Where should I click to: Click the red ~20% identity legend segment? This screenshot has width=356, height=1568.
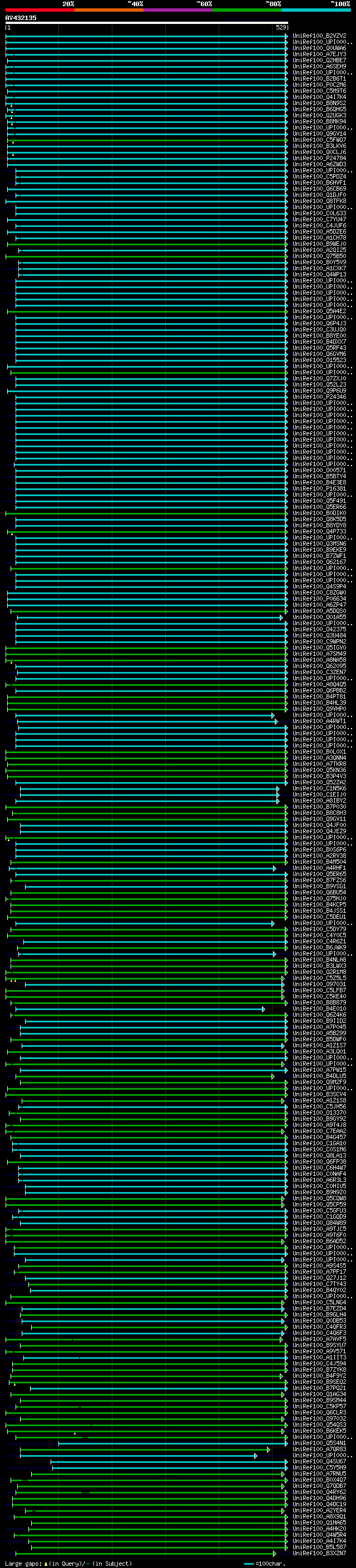pos(39,10)
